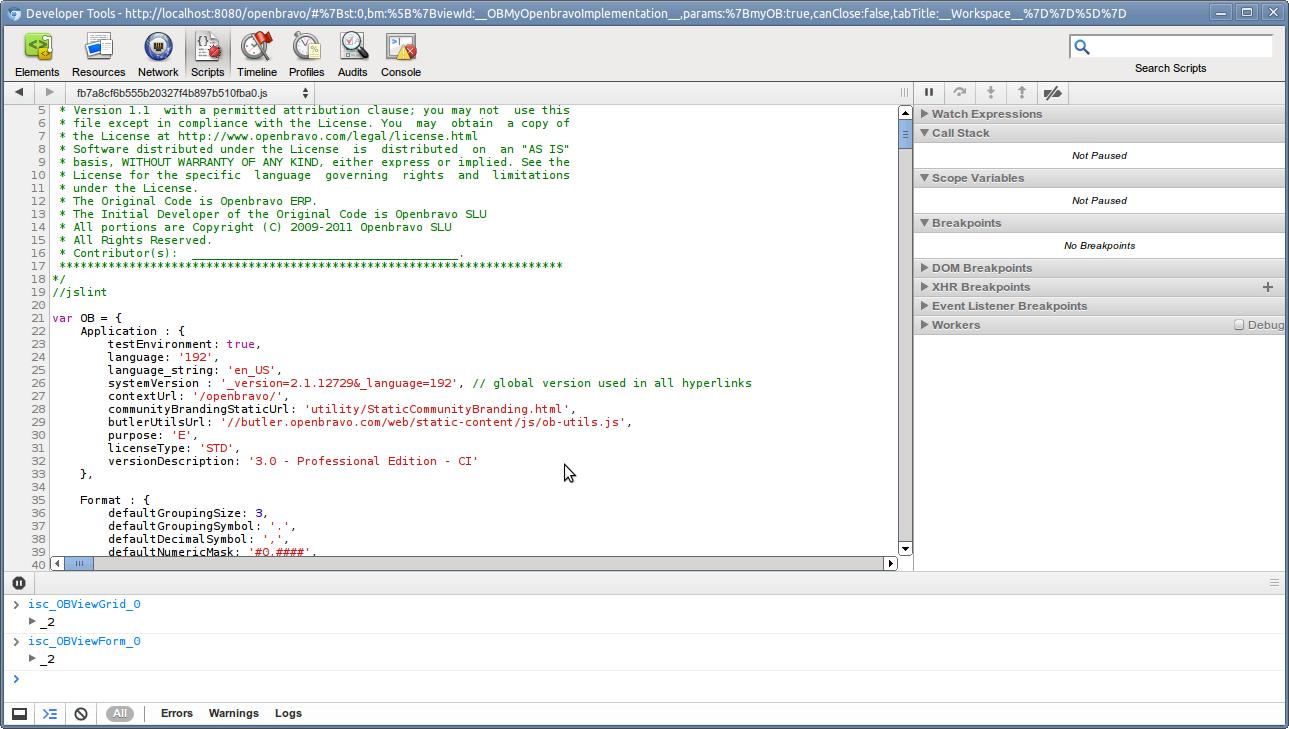Toggle the Debug checkbox in Workers
This screenshot has height=729, width=1289.
coord(1239,325)
